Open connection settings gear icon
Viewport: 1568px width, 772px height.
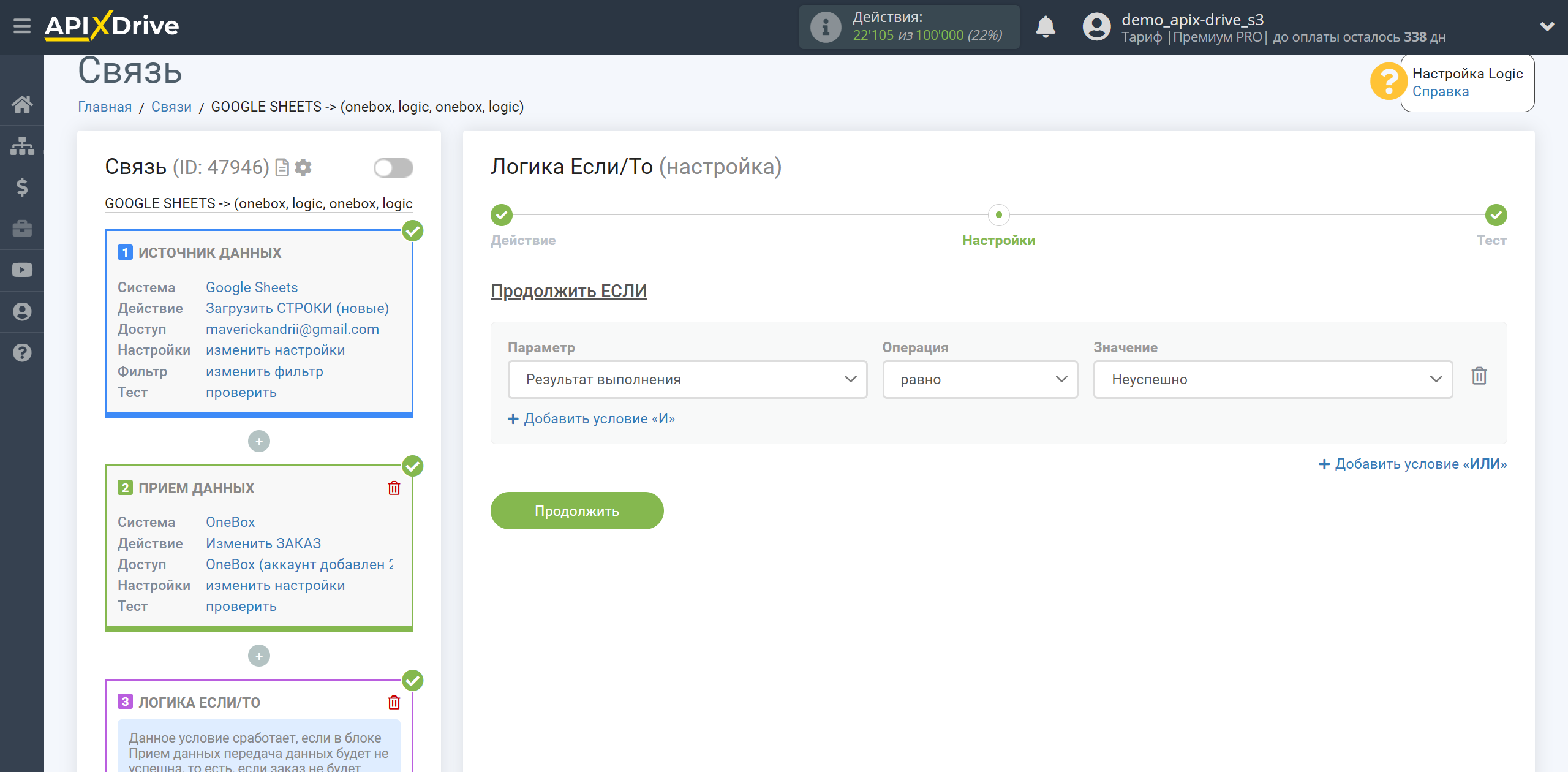303,167
